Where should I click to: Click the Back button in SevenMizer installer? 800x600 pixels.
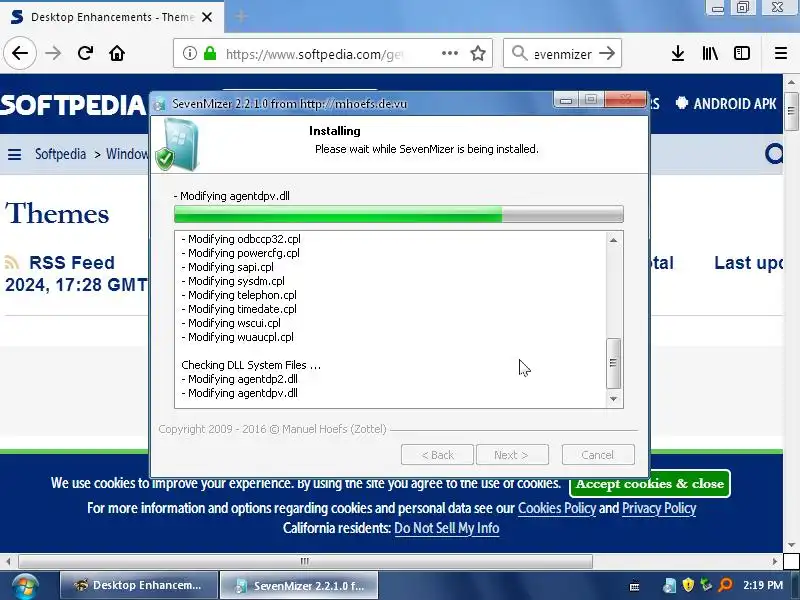[437, 455]
